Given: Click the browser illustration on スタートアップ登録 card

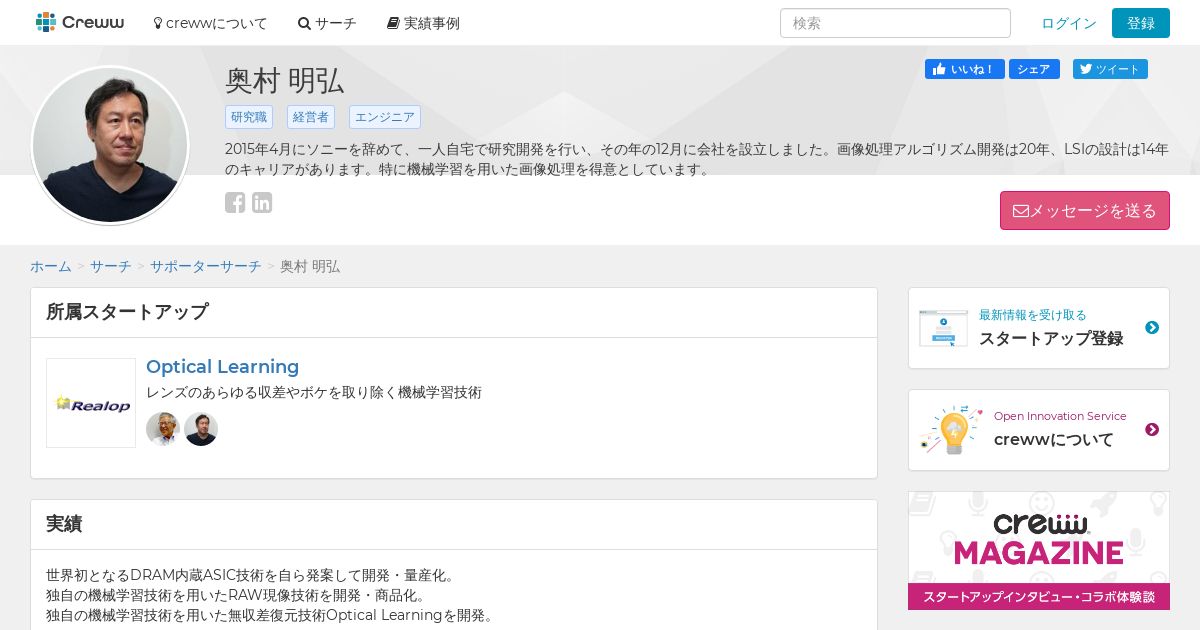Looking at the screenshot, I should (x=943, y=328).
